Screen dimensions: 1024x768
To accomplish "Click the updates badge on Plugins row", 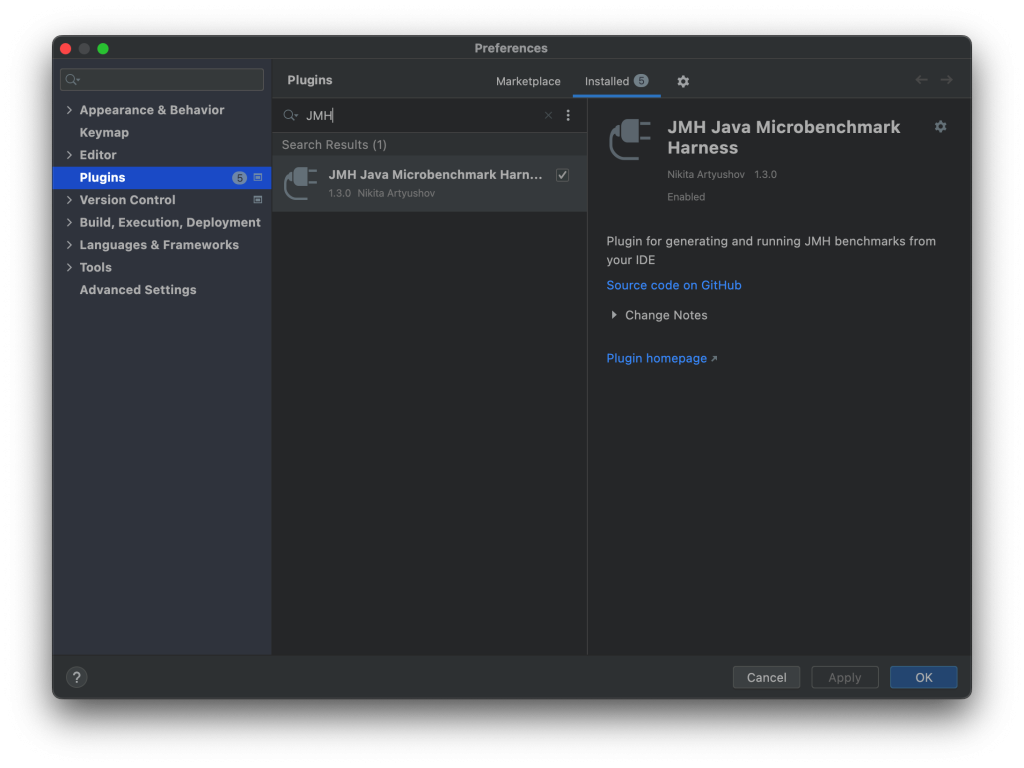I will click(x=239, y=178).
